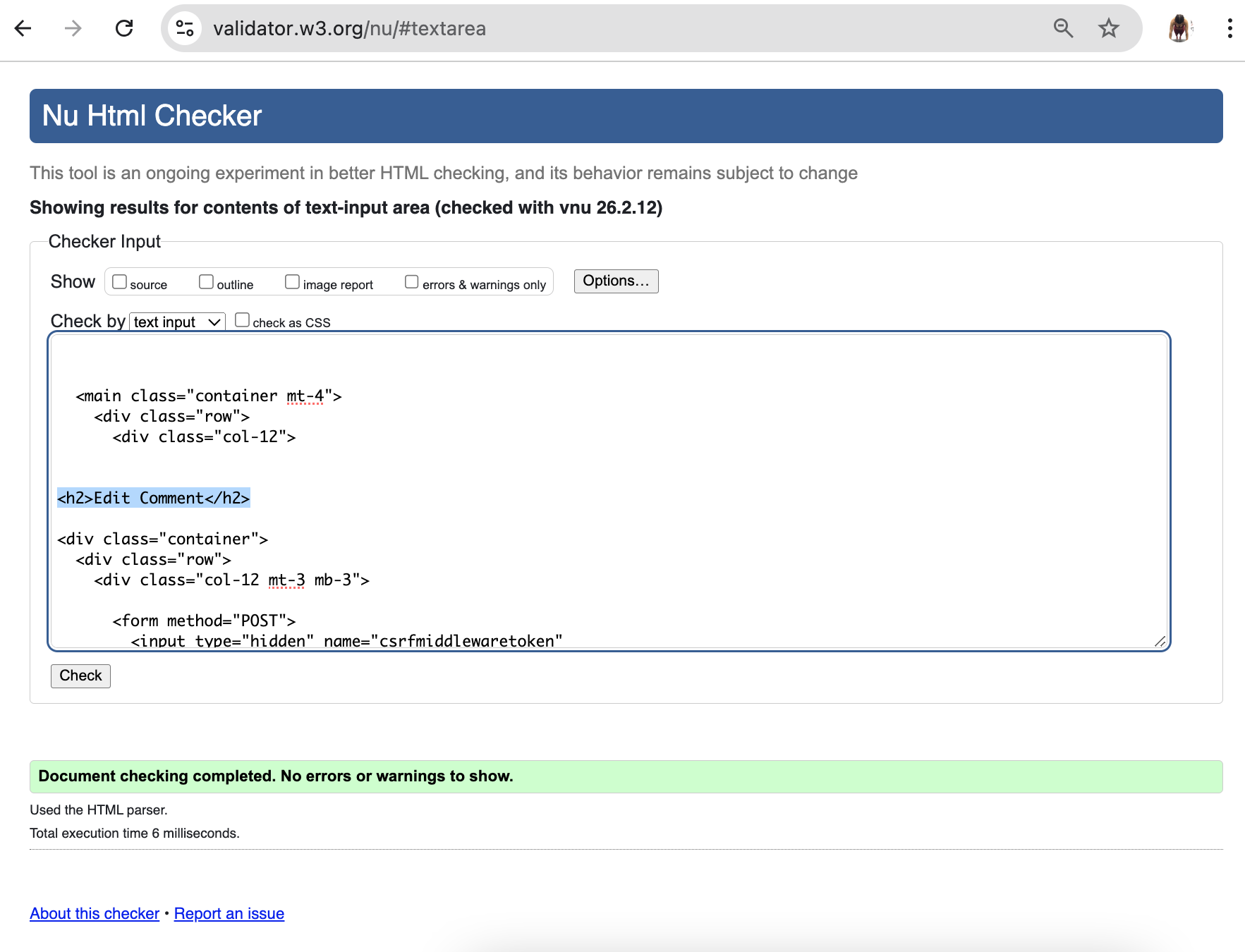Open the site information icon in address bar
1245x952 pixels.
tap(184, 29)
